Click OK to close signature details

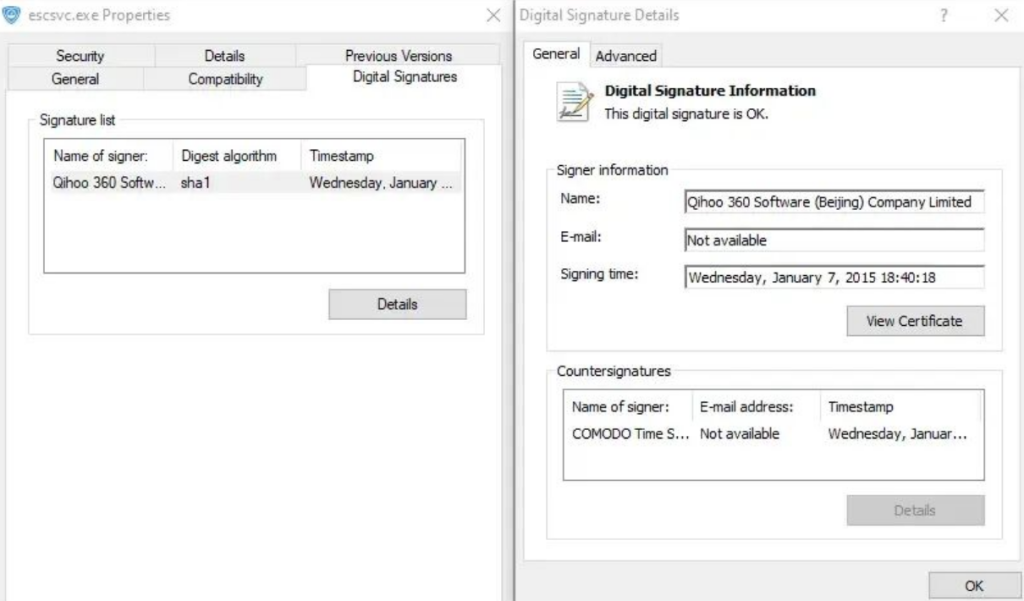(x=974, y=586)
